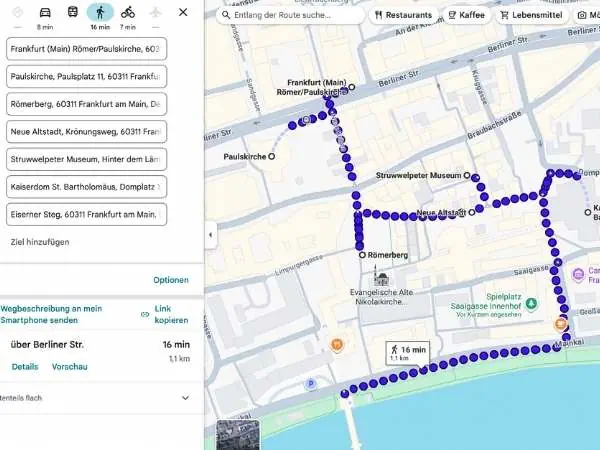Edit the Neue Altstadt, Krönungsweg field
Screen dimensions: 600x450
pyautogui.click(x=86, y=132)
